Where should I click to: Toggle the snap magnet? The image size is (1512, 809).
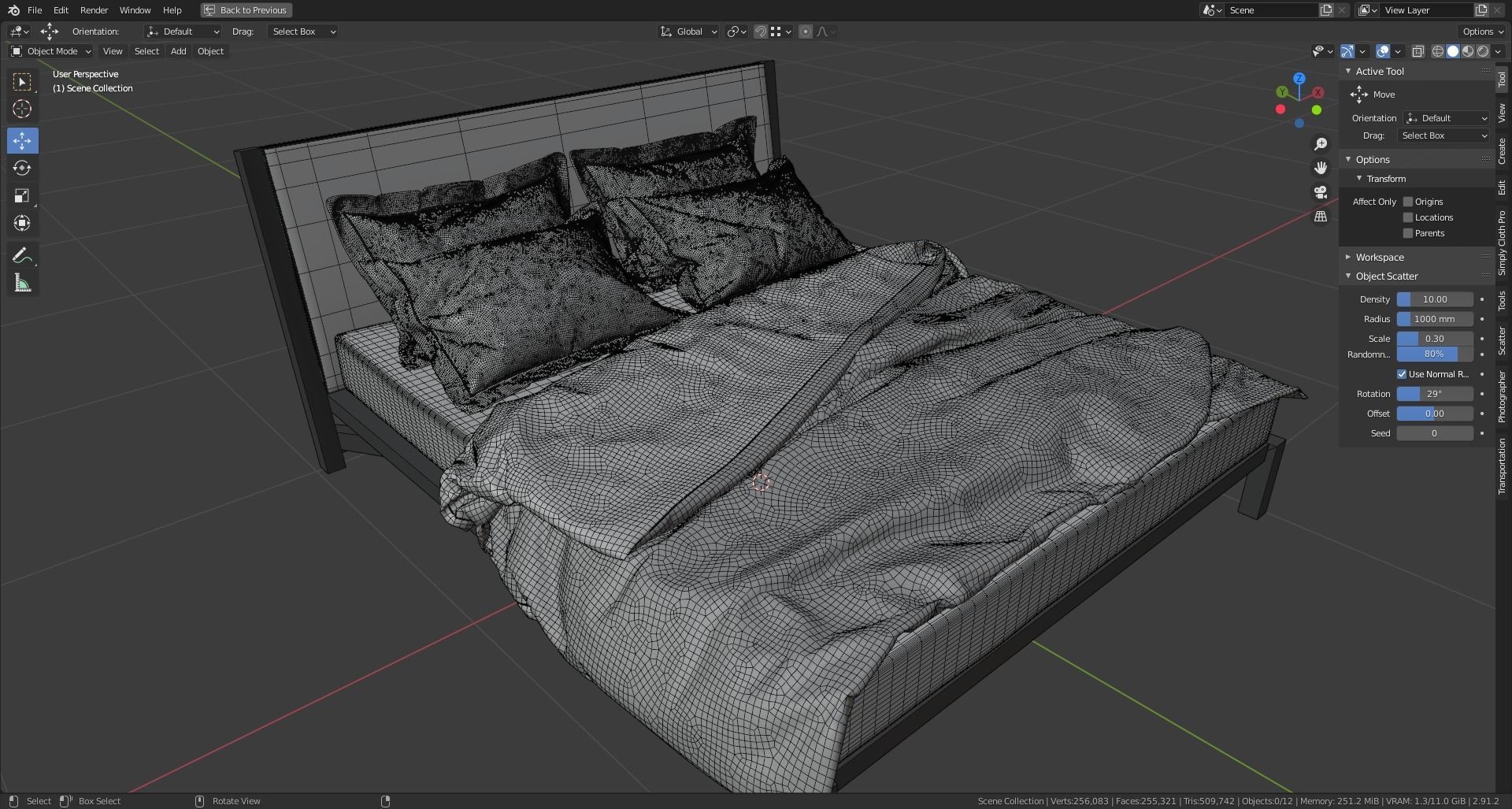pos(760,32)
